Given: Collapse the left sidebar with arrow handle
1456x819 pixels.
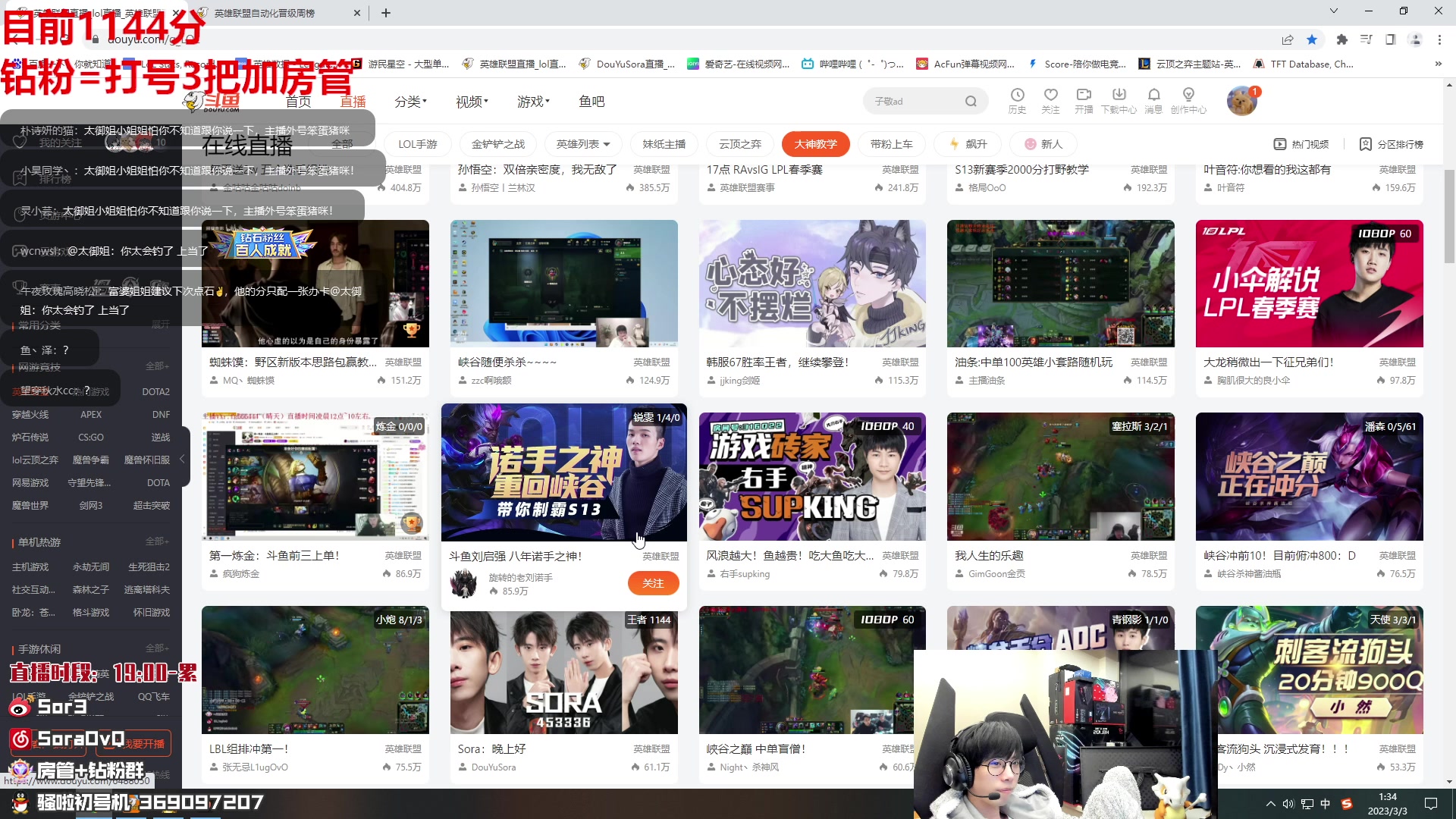Looking at the screenshot, I should [x=183, y=459].
